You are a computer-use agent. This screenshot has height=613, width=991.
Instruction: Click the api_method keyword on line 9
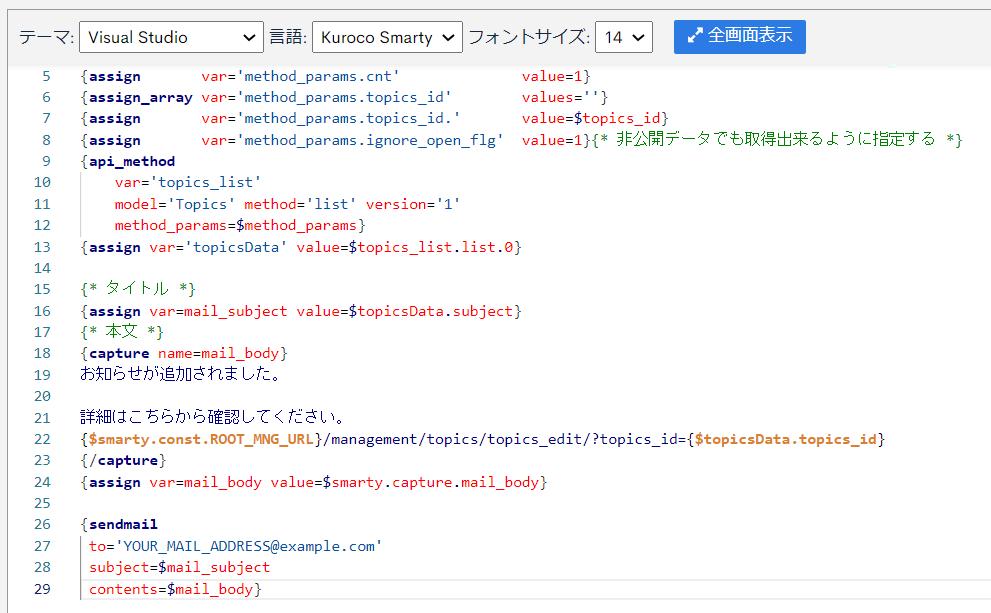click(132, 162)
